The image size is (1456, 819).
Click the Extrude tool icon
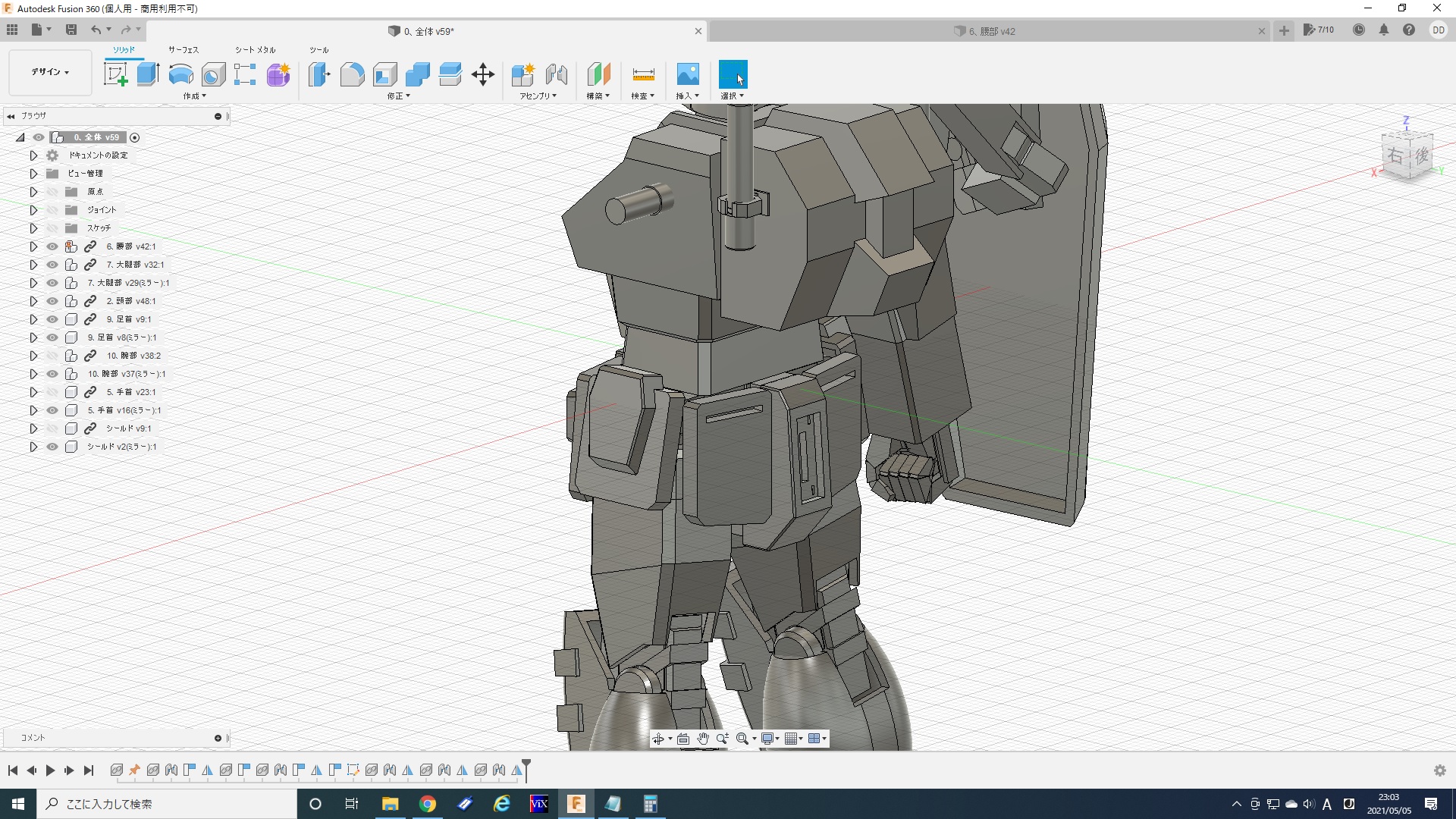[148, 74]
